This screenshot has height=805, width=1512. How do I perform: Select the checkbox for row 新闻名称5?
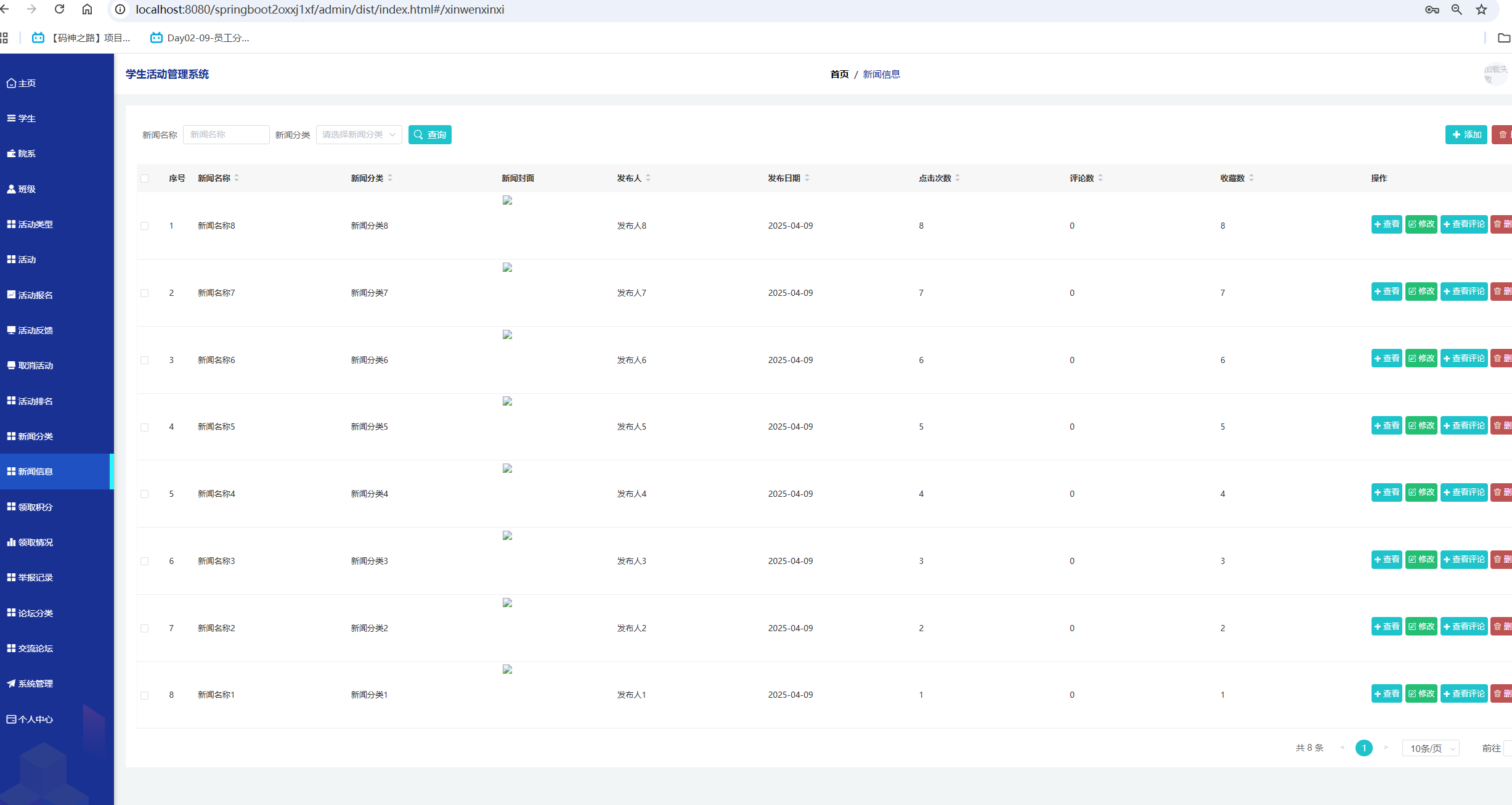coord(145,427)
